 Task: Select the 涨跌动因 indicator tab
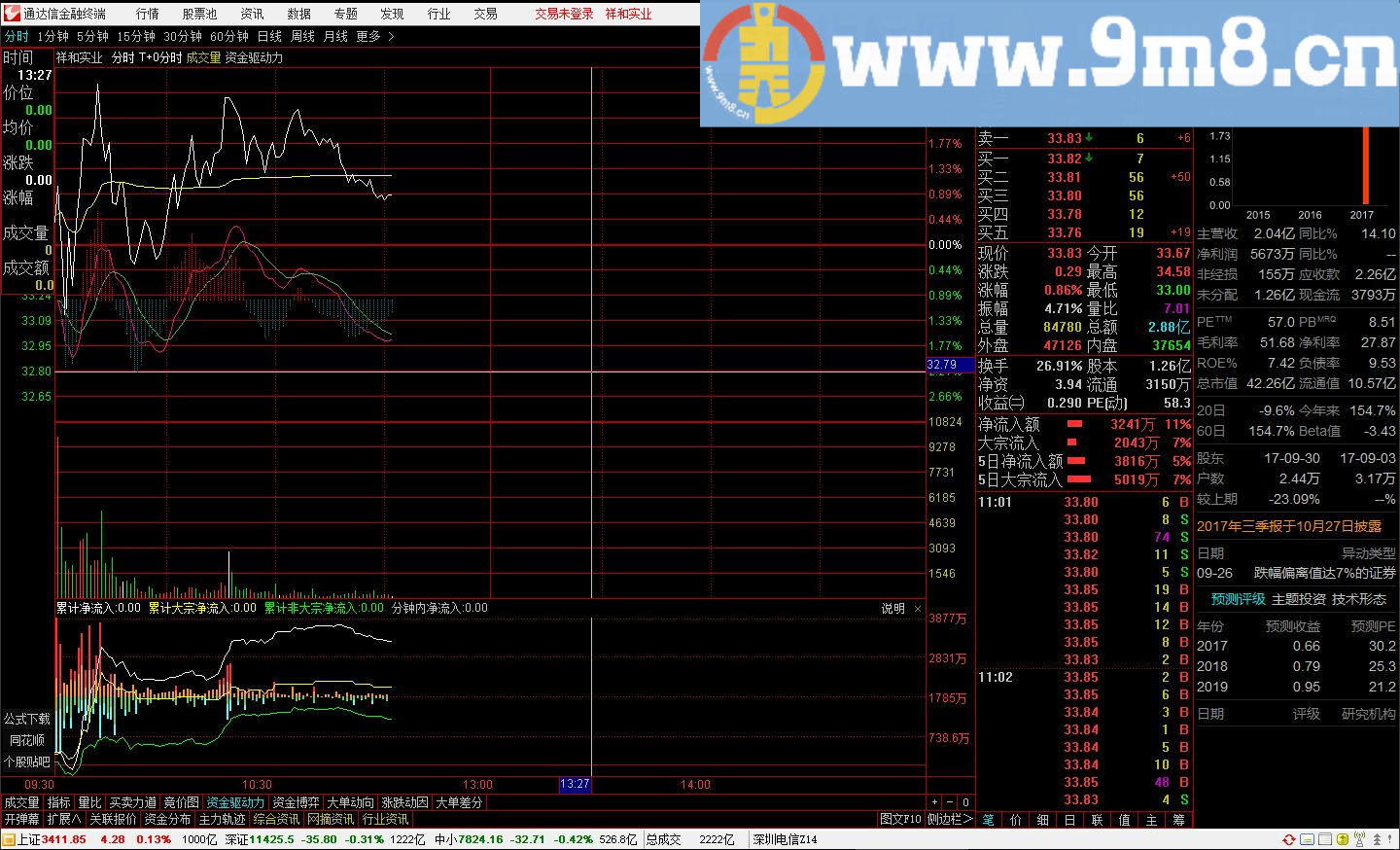click(x=405, y=802)
